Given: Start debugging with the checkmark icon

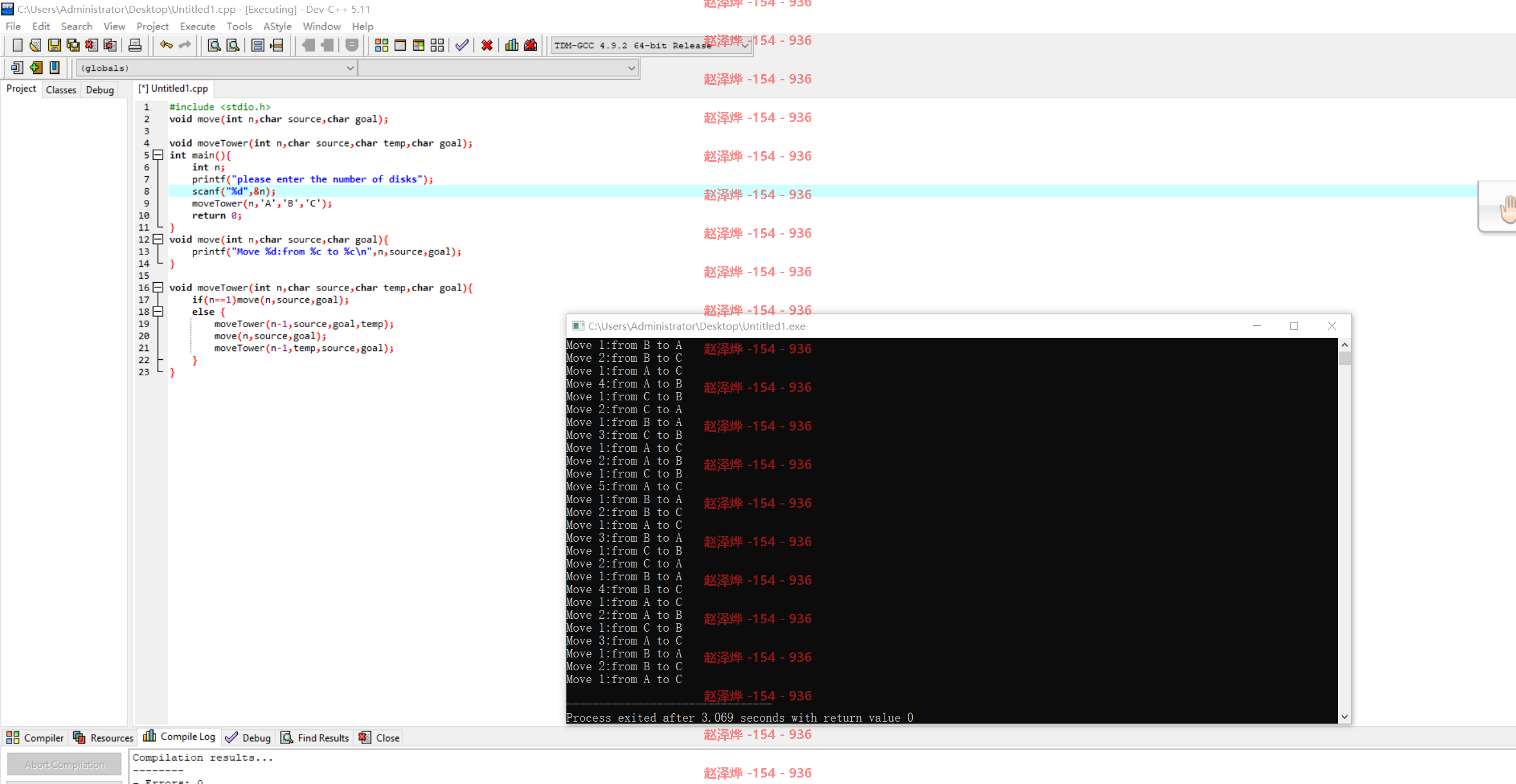Looking at the screenshot, I should tap(462, 45).
